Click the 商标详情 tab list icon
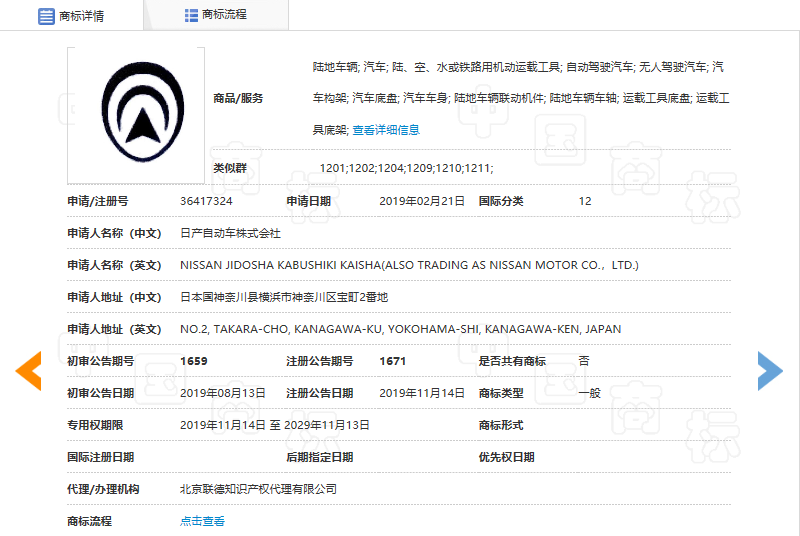This screenshot has height=536, width=800. (46, 16)
